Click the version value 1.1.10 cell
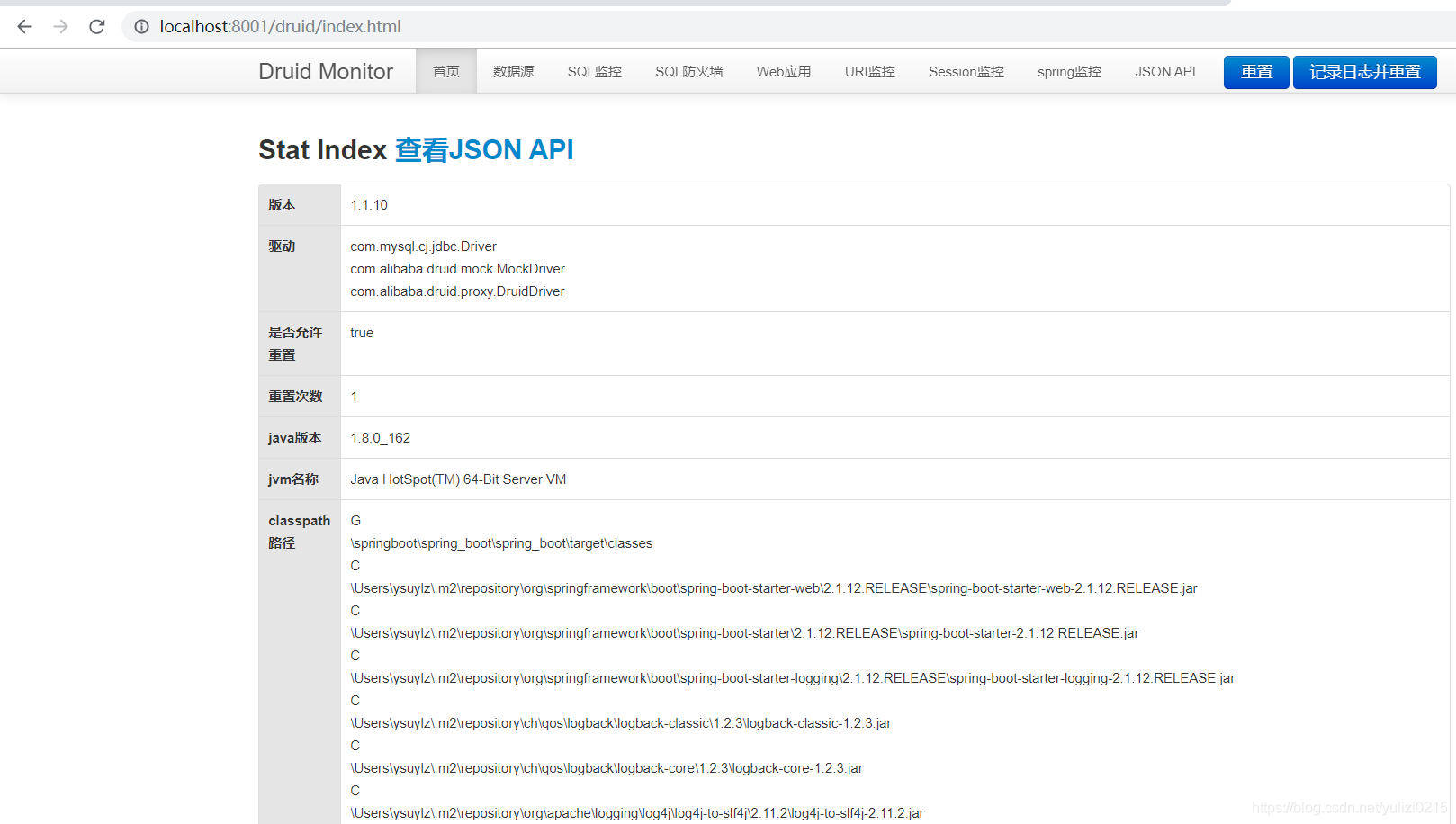Viewport: 1456px width, 824px height. tap(369, 205)
